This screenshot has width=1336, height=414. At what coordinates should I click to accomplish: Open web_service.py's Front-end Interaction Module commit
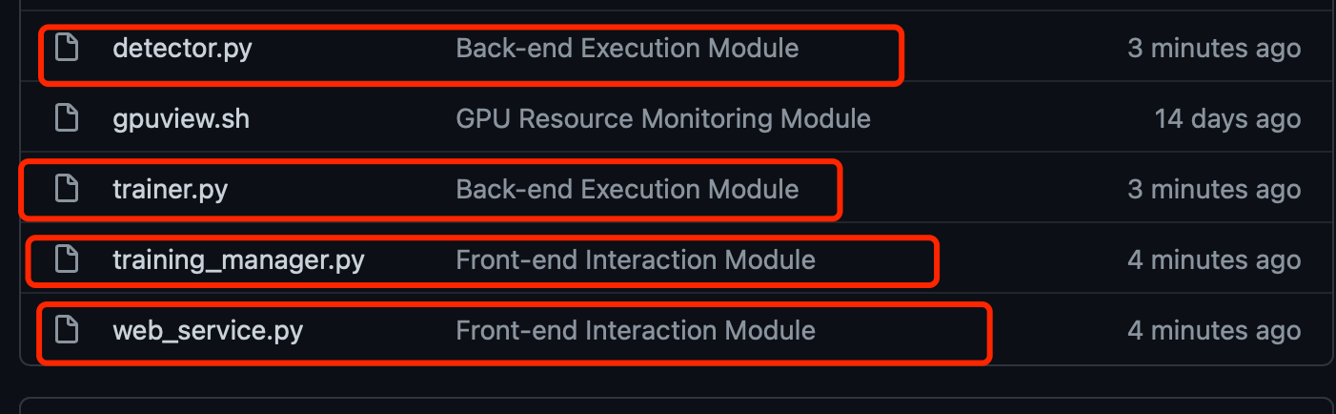(x=635, y=330)
